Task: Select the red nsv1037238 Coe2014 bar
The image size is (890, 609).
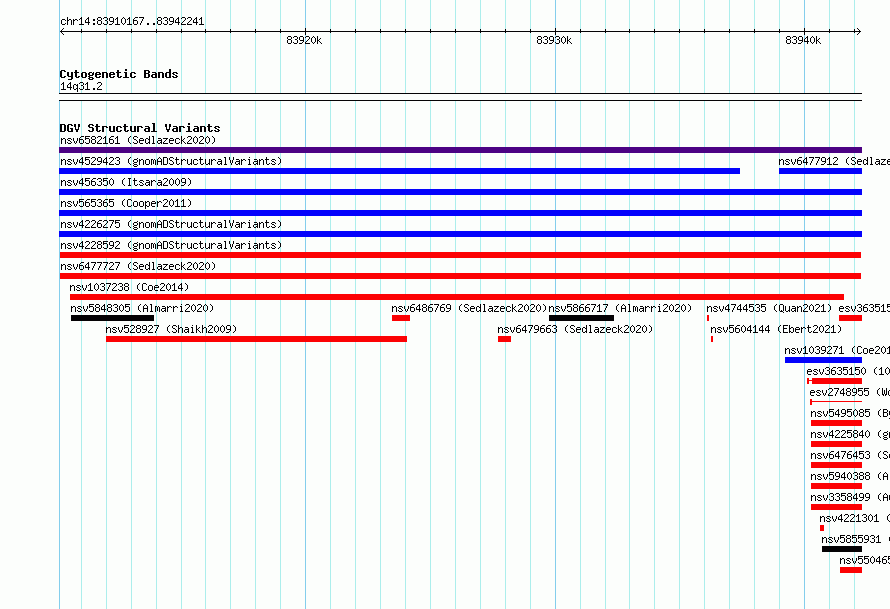Action: click(x=457, y=297)
